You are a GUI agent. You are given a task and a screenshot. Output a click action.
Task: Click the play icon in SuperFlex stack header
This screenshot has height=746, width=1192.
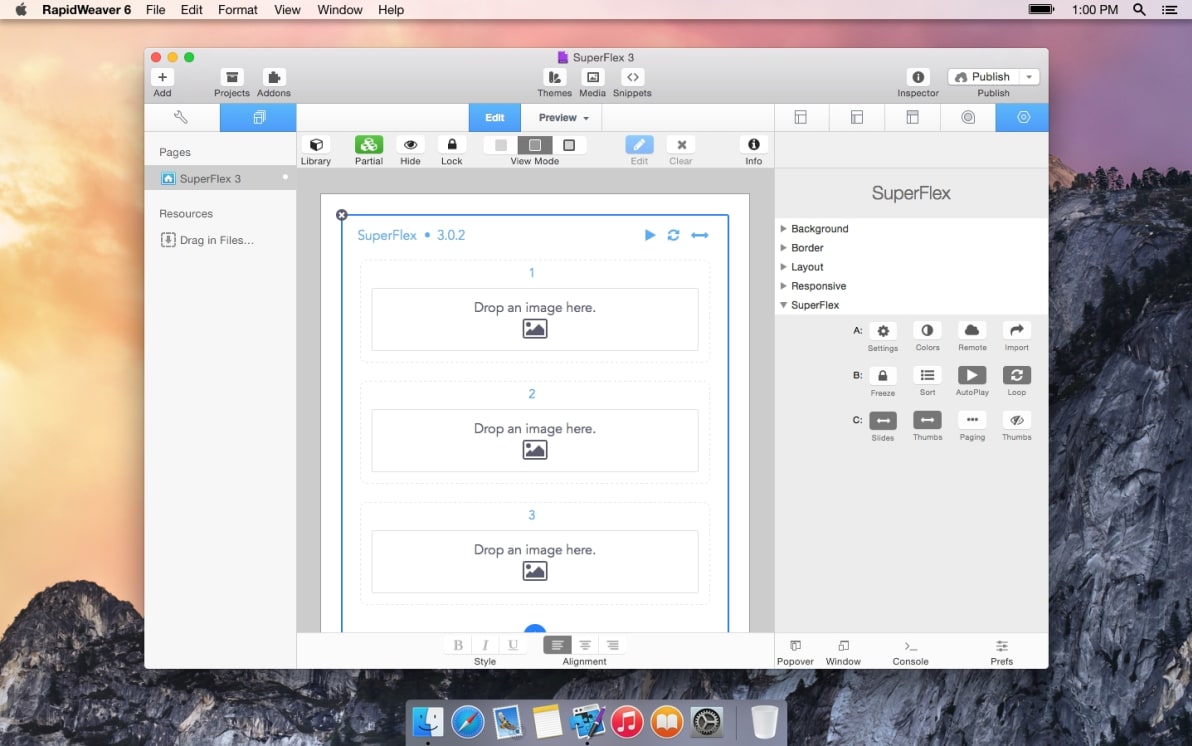650,235
